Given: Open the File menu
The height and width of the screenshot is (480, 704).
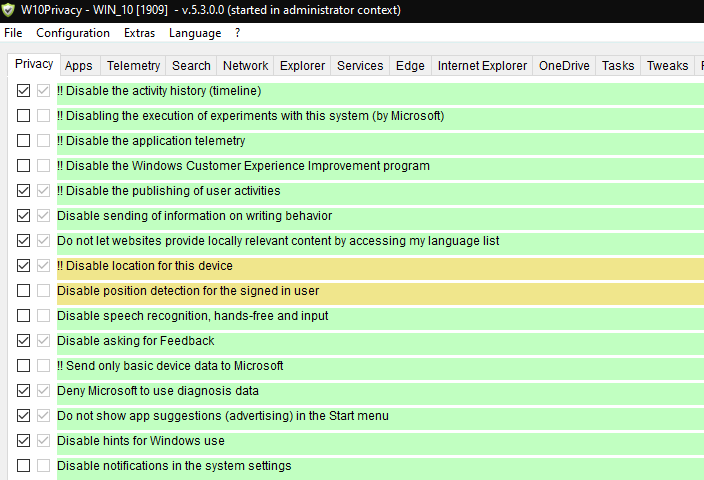Looking at the screenshot, I should pos(13,33).
